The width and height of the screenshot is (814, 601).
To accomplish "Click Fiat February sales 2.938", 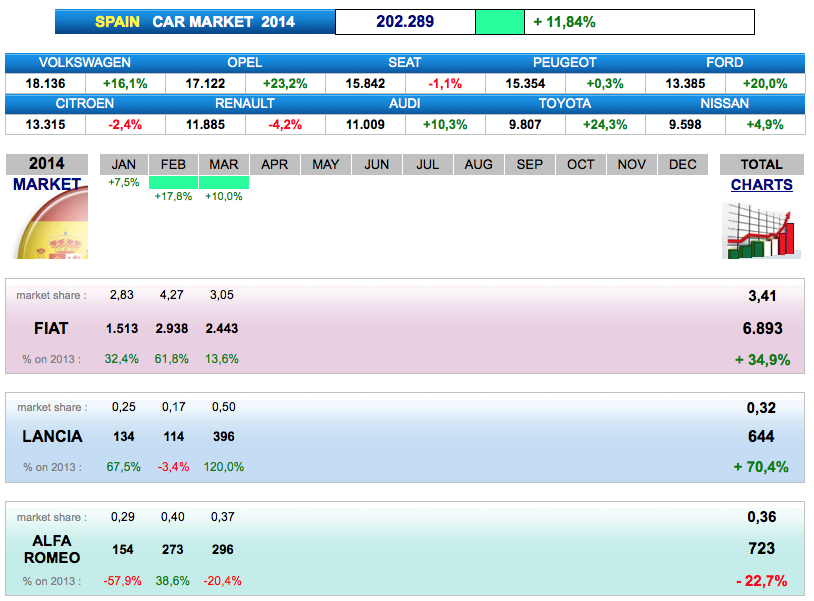I will pyautogui.click(x=172, y=329).
